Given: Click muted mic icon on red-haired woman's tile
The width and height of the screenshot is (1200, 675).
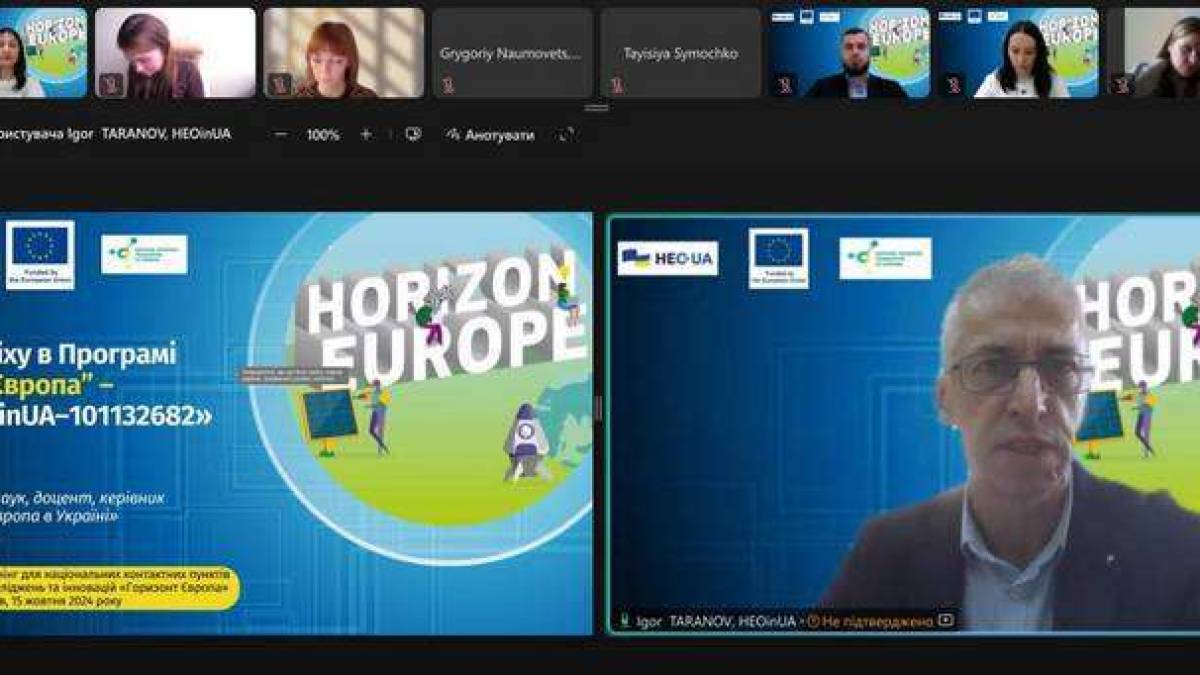Looking at the screenshot, I should (x=280, y=85).
